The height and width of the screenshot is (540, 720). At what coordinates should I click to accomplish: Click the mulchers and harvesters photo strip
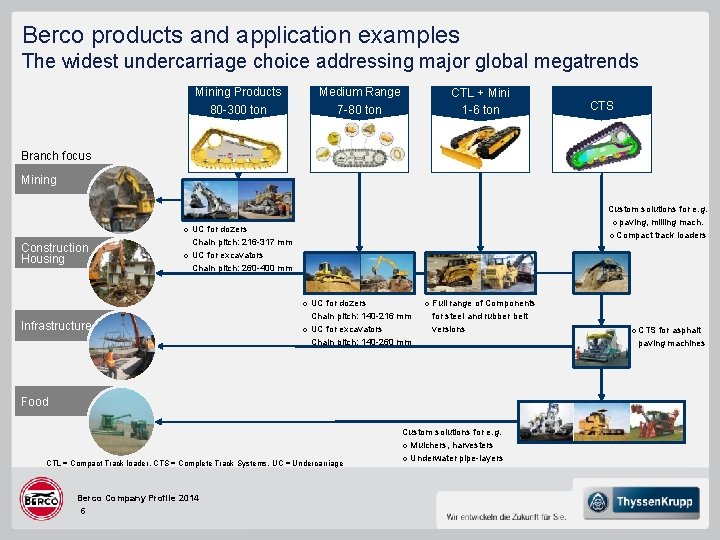(602, 422)
